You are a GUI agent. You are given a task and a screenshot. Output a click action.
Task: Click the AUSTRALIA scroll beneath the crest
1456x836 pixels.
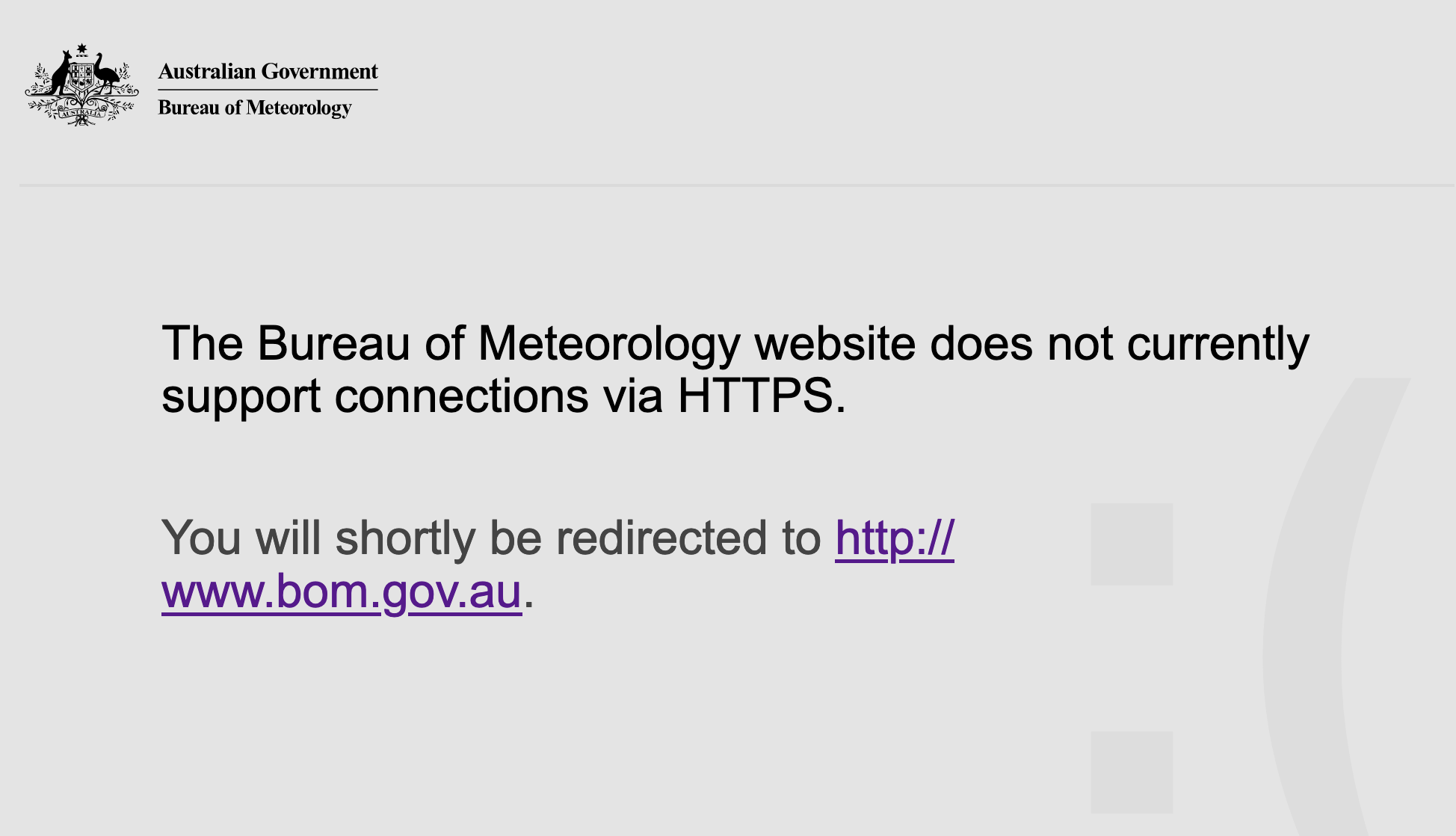[x=81, y=114]
